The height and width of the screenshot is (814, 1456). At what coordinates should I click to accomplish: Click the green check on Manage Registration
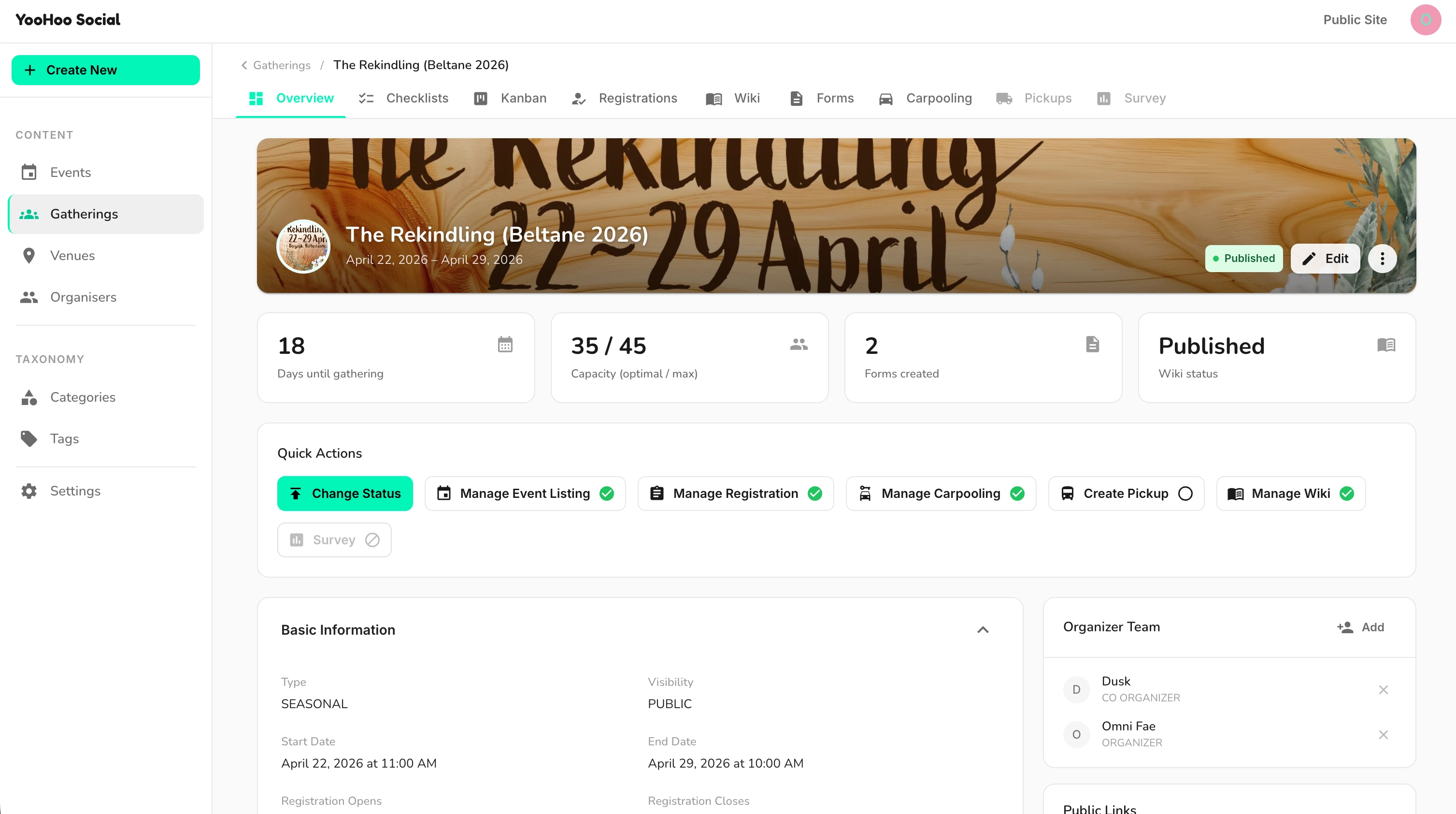(815, 493)
